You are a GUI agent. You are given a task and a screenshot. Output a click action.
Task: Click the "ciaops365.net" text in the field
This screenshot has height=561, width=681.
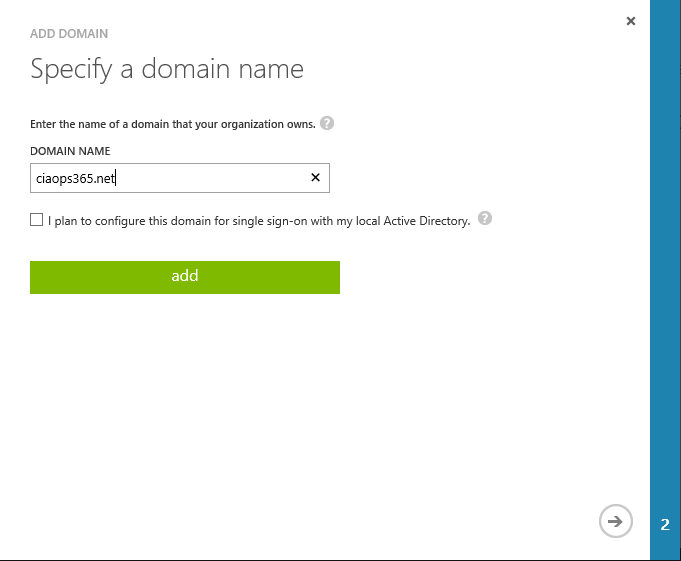(x=76, y=179)
